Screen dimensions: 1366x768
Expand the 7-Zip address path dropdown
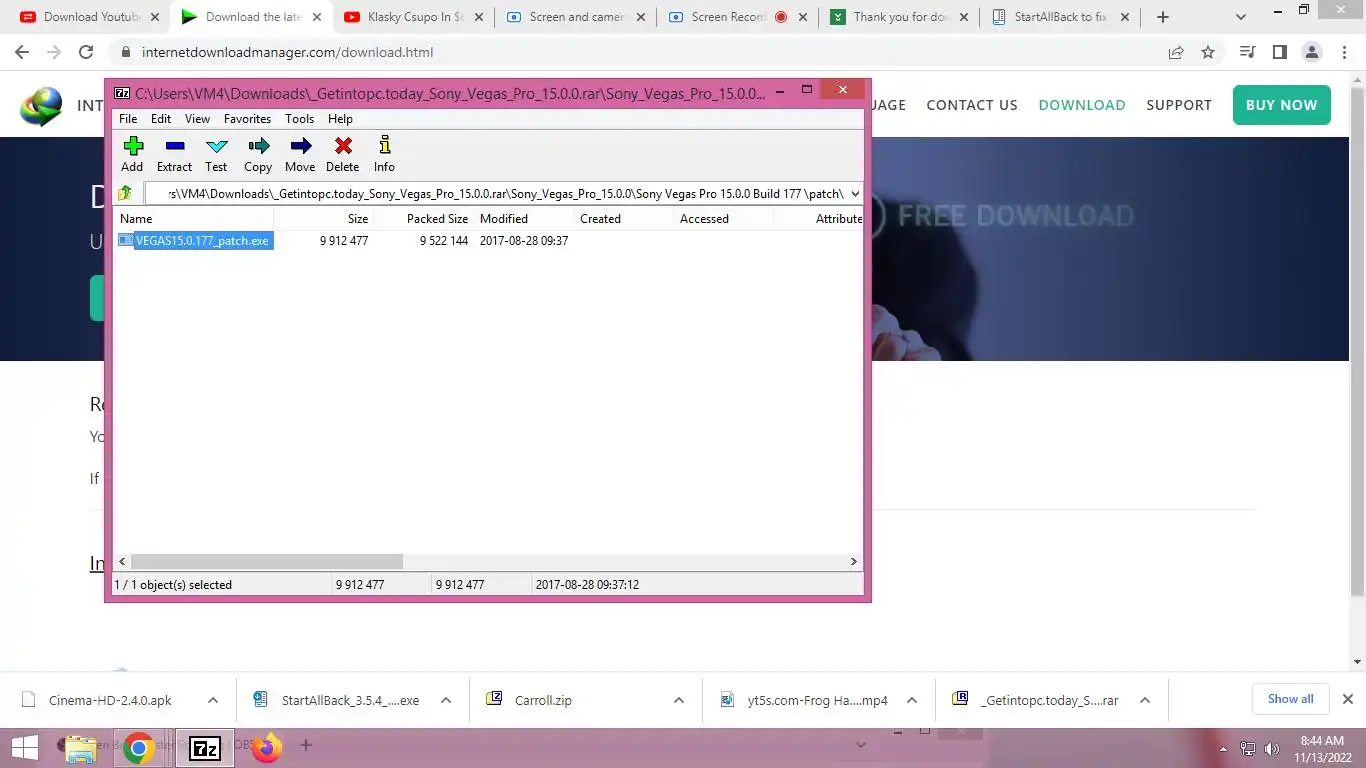pyautogui.click(x=855, y=193)
